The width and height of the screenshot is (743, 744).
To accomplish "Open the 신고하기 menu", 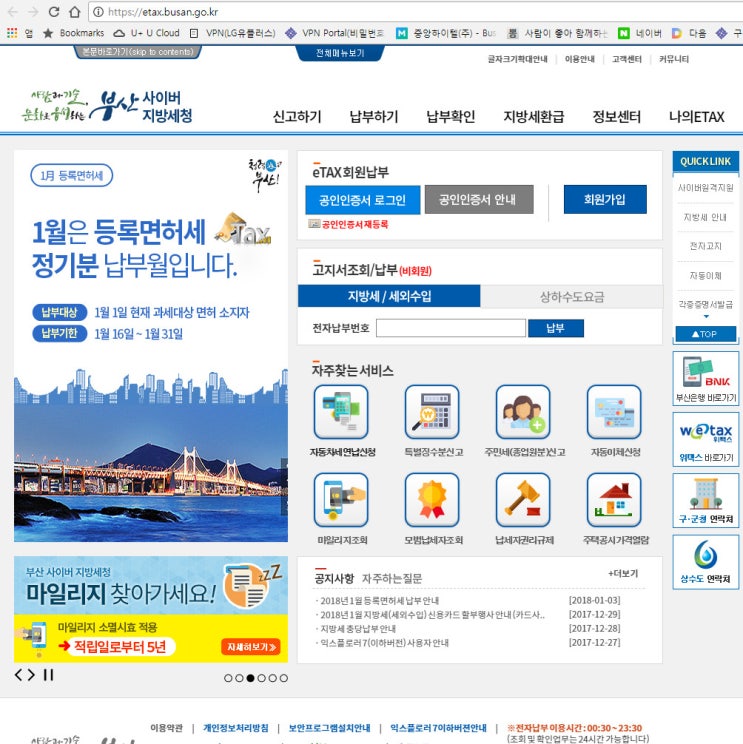I will pos(297,117).
